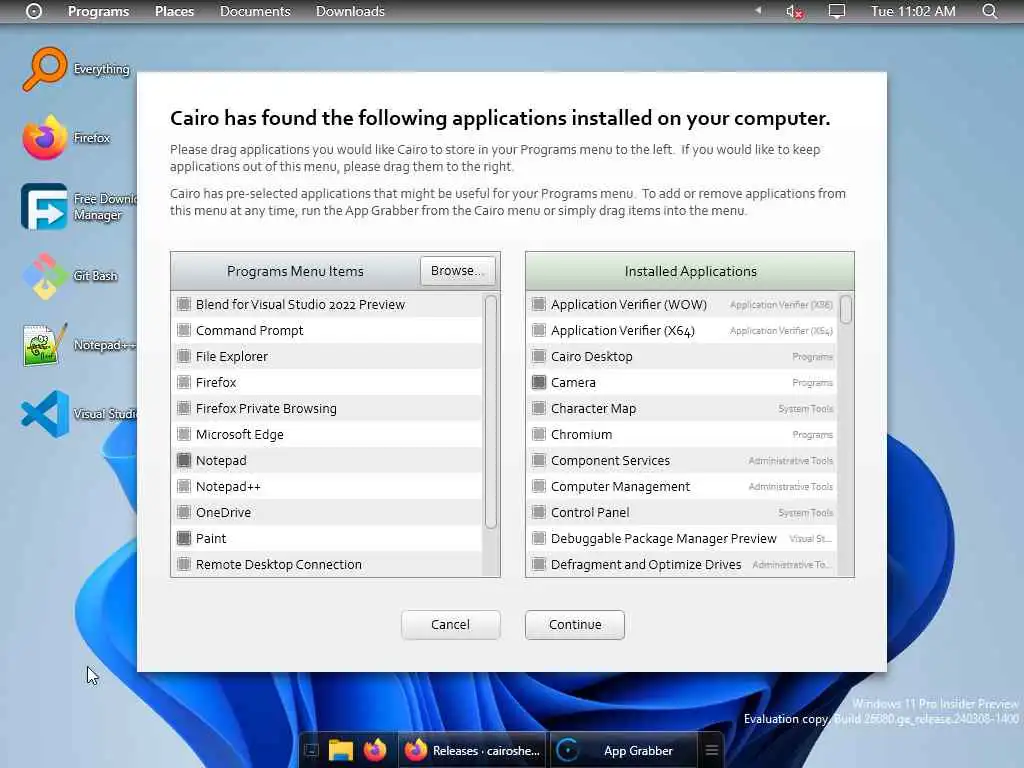Screen dimensions: 1024x768
Task: Open the Everything desktop icon
Action: [44, 69]
